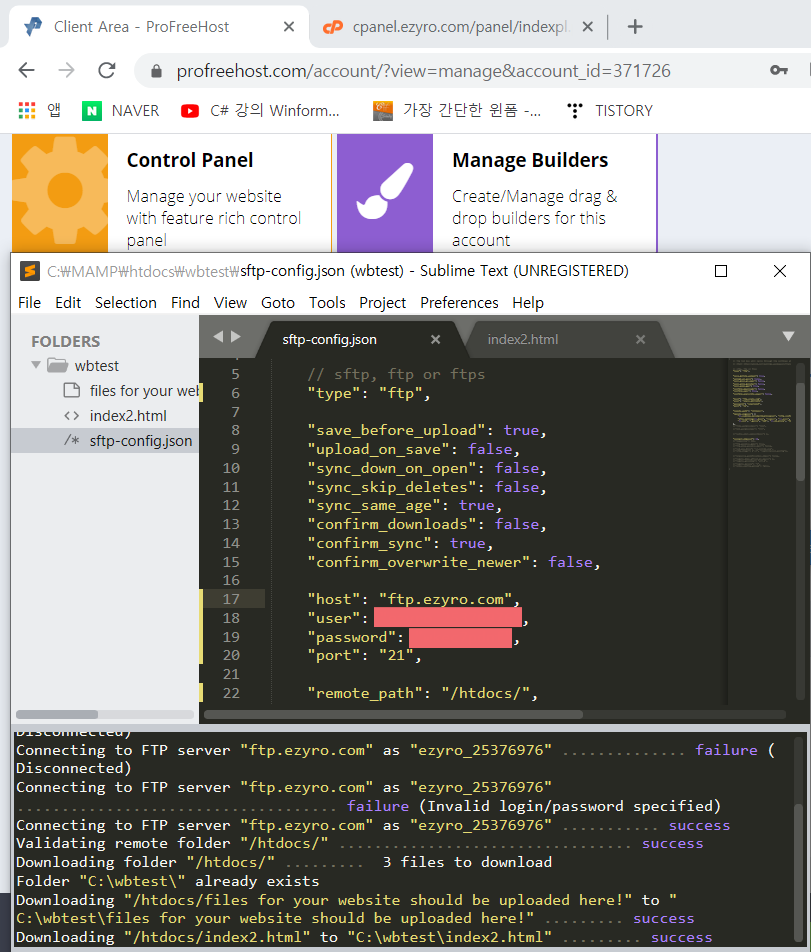Open the Manage Builders heading link
Screen dimensions: 811x952
pos(530,160)
